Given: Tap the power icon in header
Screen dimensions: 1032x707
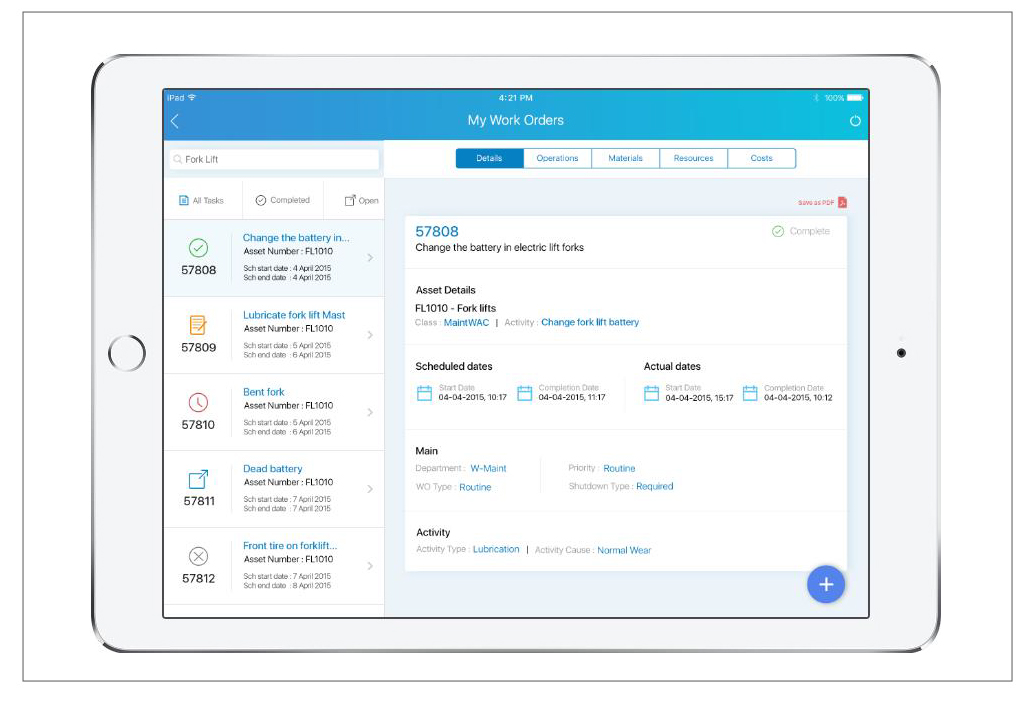Looking at the screenshot, I should (854, 121).
